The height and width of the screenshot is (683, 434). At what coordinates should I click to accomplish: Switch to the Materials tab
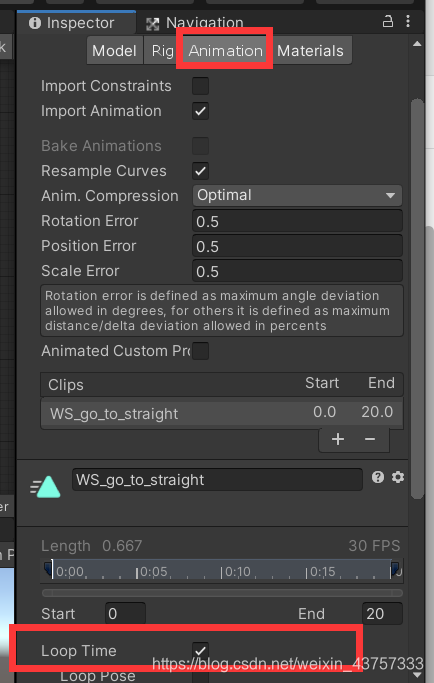click(310, 51)
